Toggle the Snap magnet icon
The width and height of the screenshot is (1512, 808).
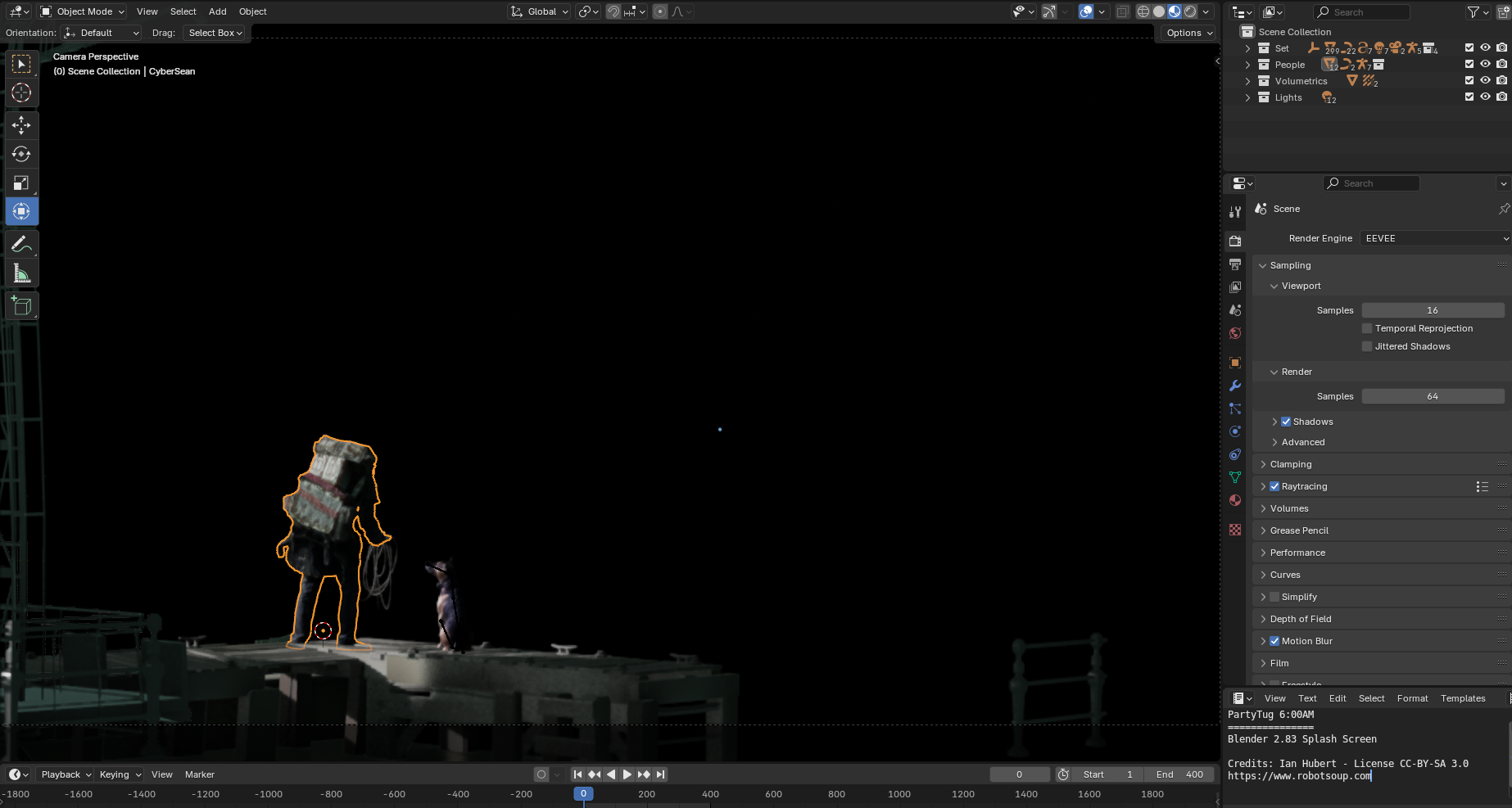(x=613, y=11)
